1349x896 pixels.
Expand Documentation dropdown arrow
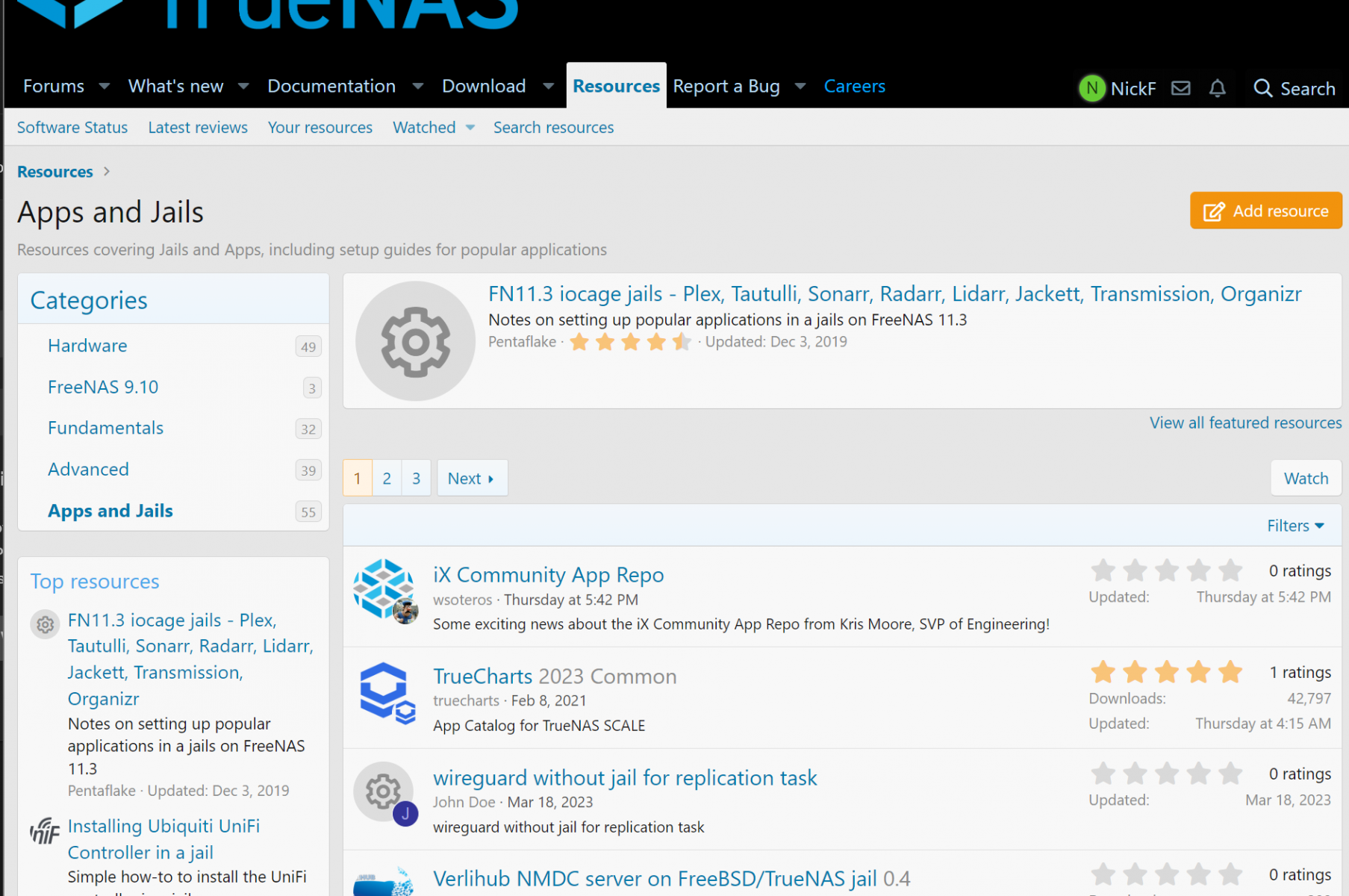(x=418, y=87)
